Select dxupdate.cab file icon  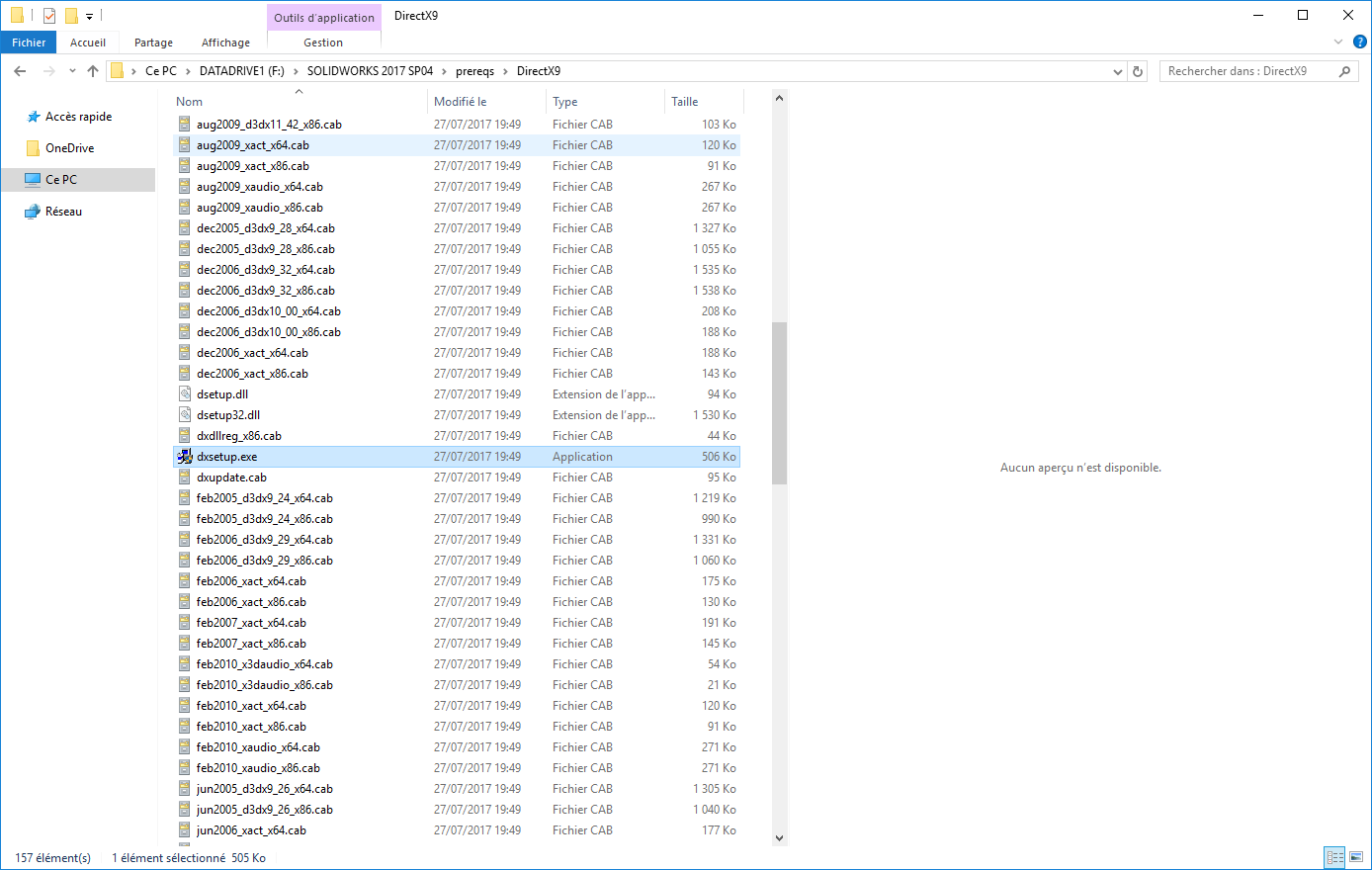pos(184,478)
